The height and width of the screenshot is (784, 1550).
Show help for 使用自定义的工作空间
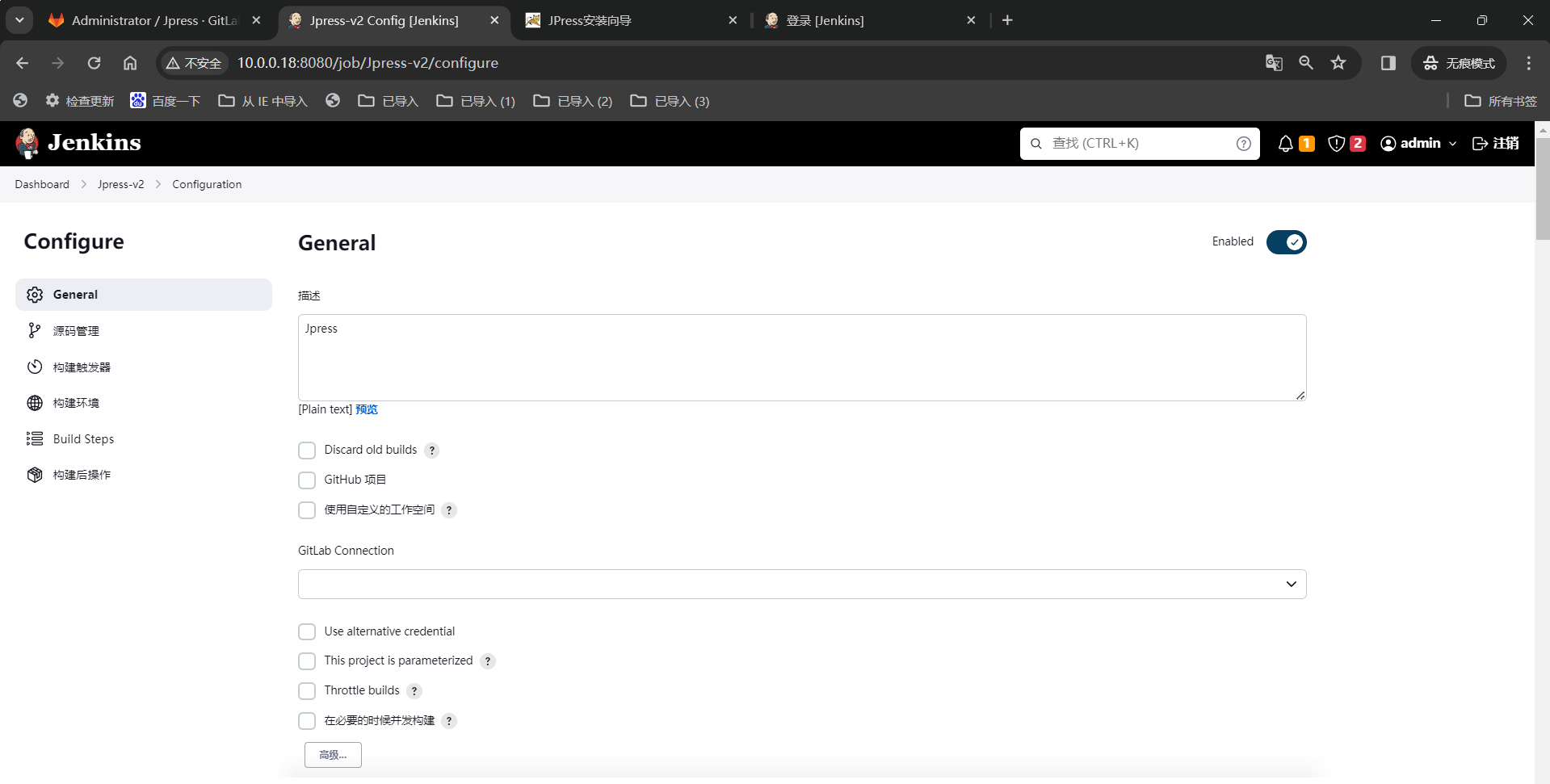point(449,510)
